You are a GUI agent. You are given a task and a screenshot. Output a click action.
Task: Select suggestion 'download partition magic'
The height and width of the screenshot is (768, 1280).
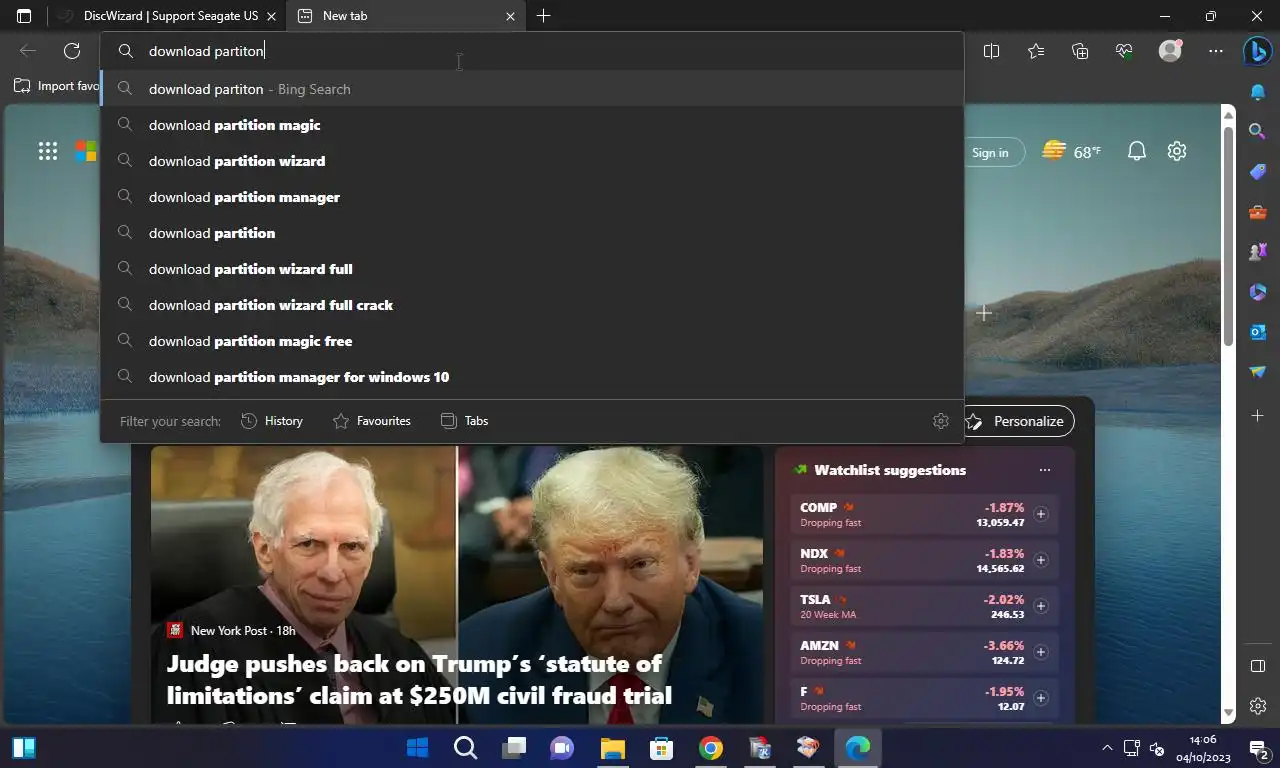click(x=532, y=125)
